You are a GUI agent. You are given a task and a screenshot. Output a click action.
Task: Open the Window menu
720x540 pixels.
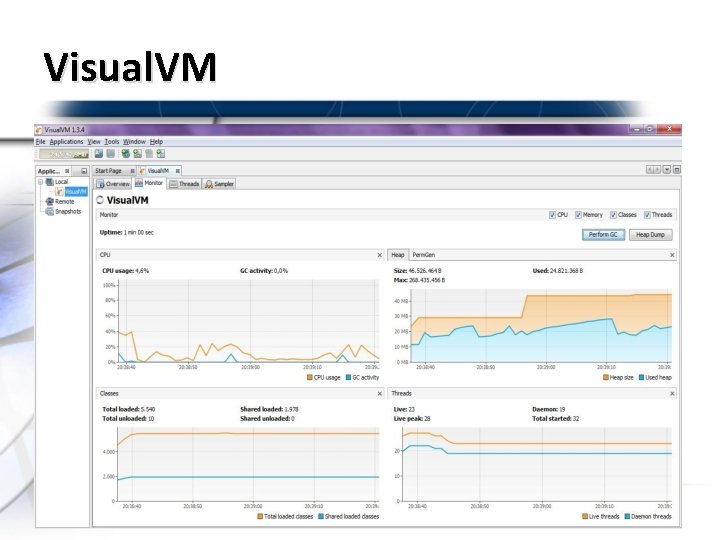pyautogui.click(x=134, y=141)
